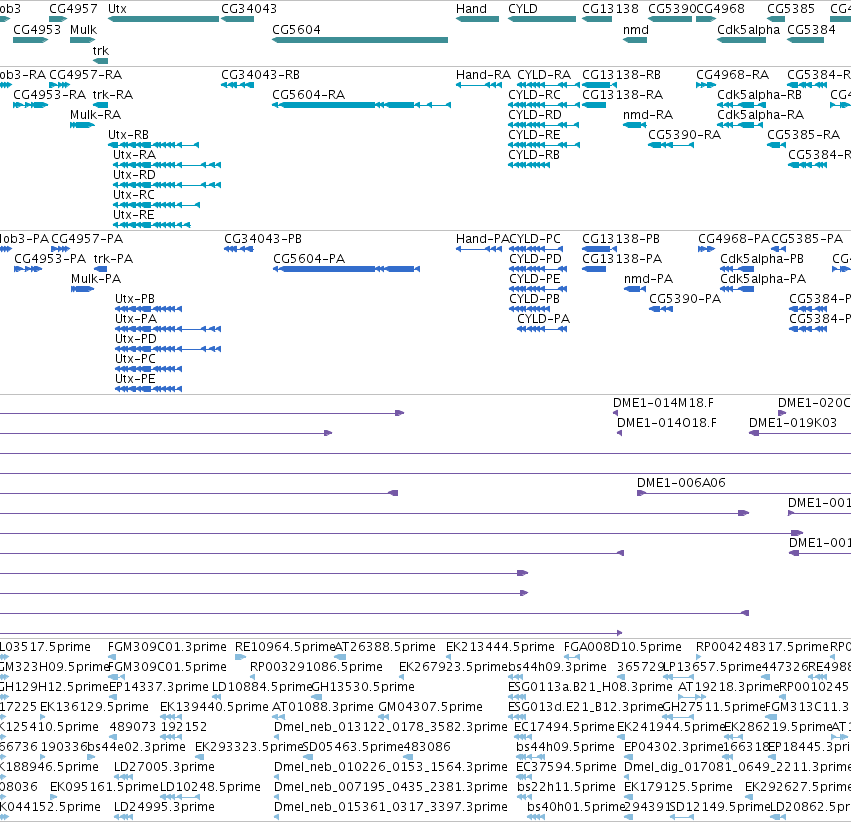Click the DME1-006A06 BAC label
851x822 pixels.
coord(681,483)
